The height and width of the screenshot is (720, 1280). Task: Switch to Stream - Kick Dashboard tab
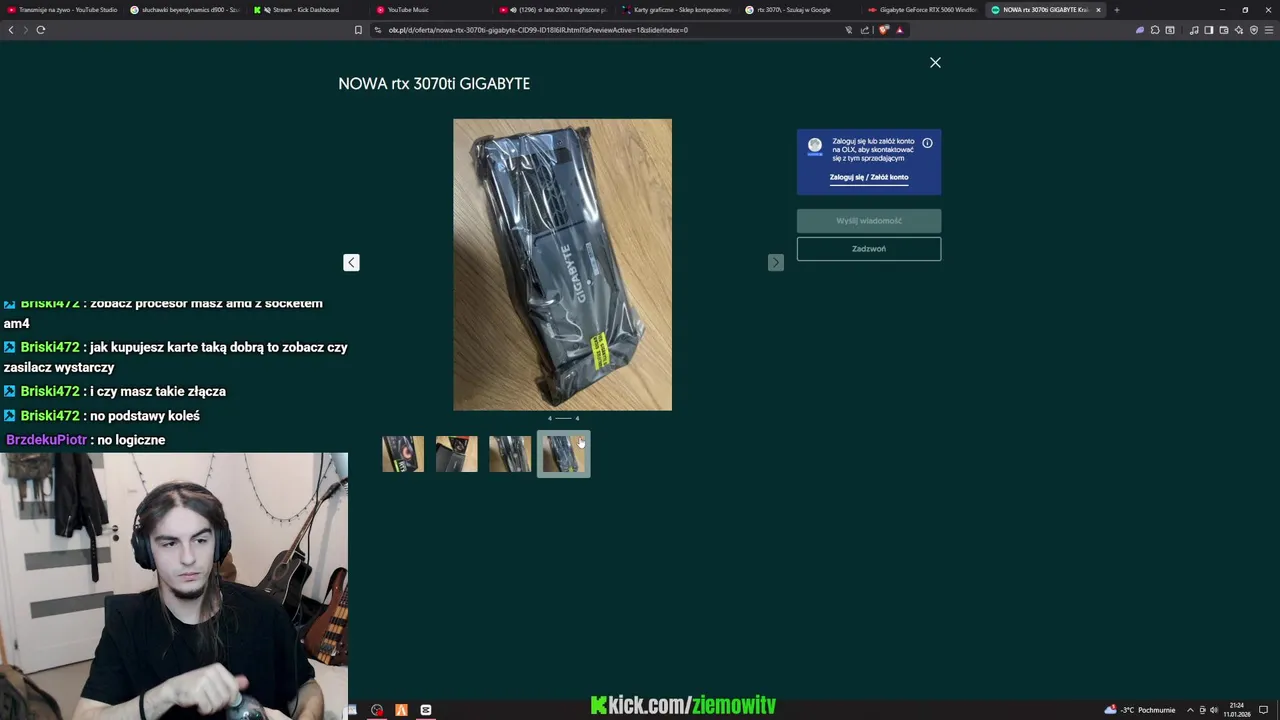coord(308,10)
